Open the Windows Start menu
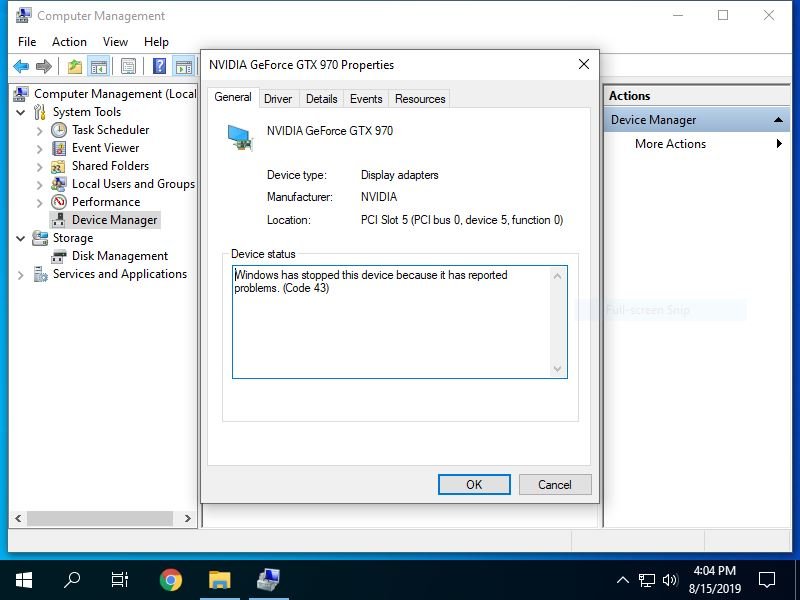 click(x=23, y=580)
